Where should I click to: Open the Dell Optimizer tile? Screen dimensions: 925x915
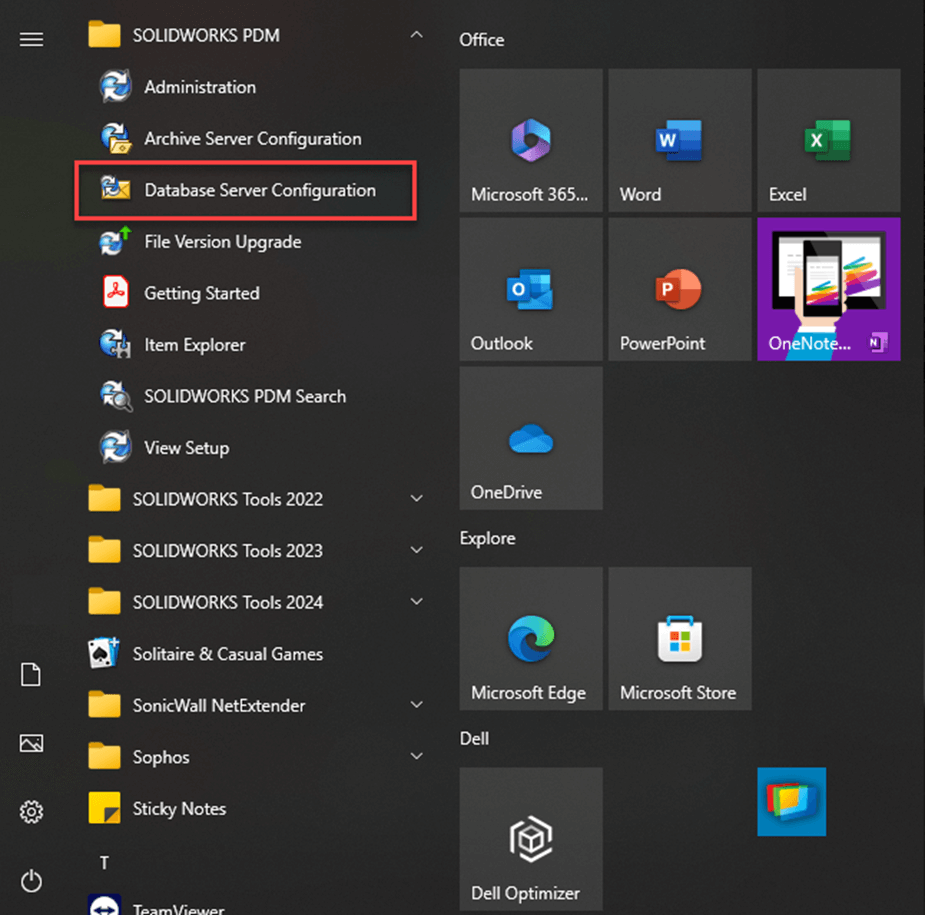coord(530,839)
